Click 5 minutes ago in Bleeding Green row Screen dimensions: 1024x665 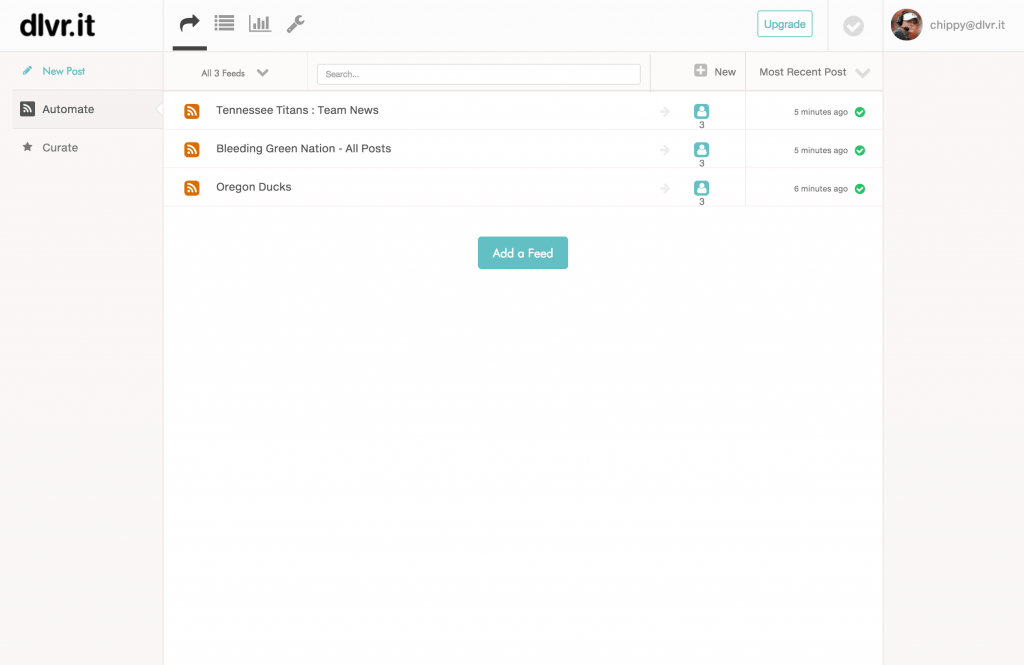pyautogui.click(x=820, y=151)
